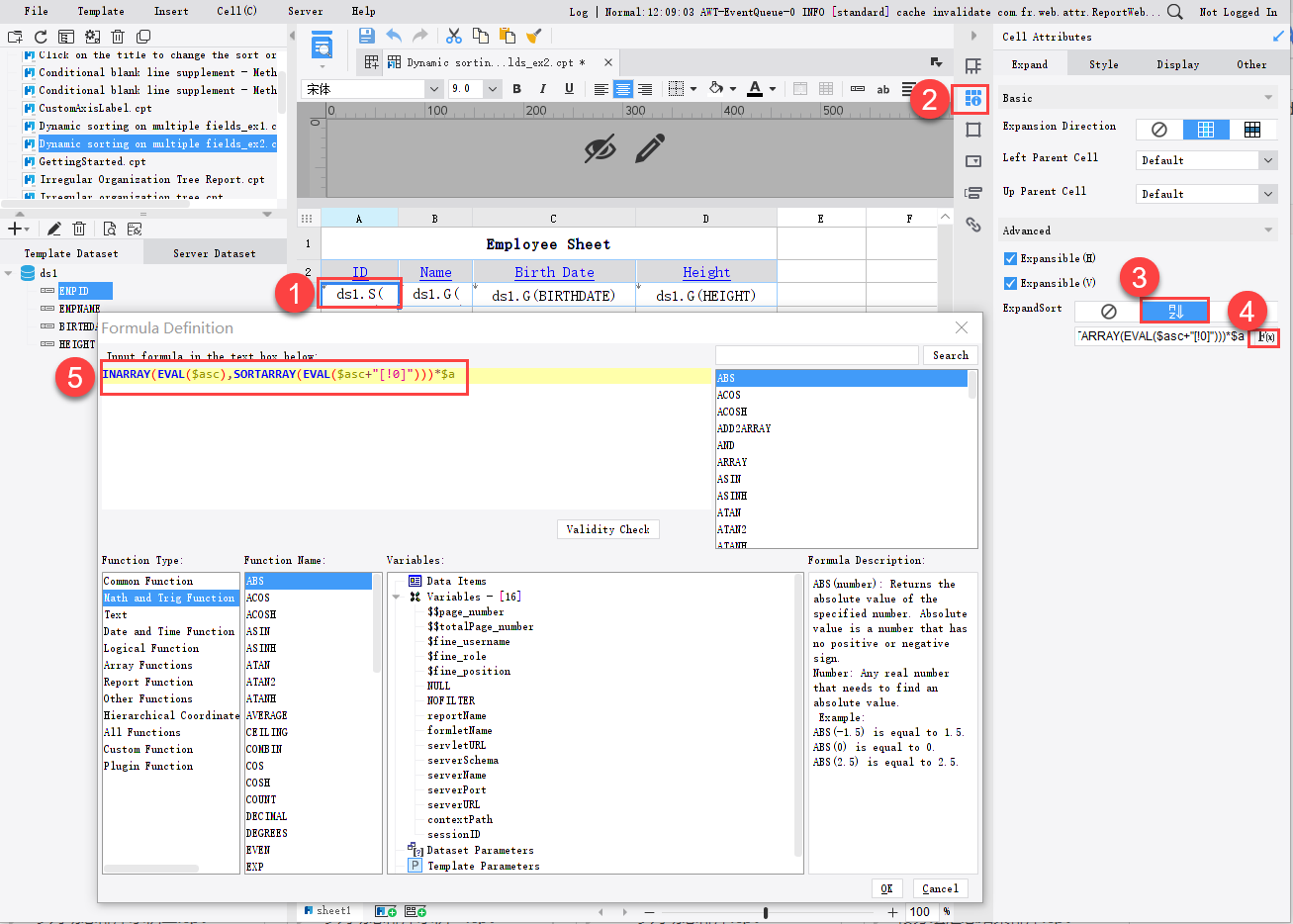This screenshot has width=1293, height=924.
Task: Open Up Parent Cell dropdown
Action: tap(1268, 194)
